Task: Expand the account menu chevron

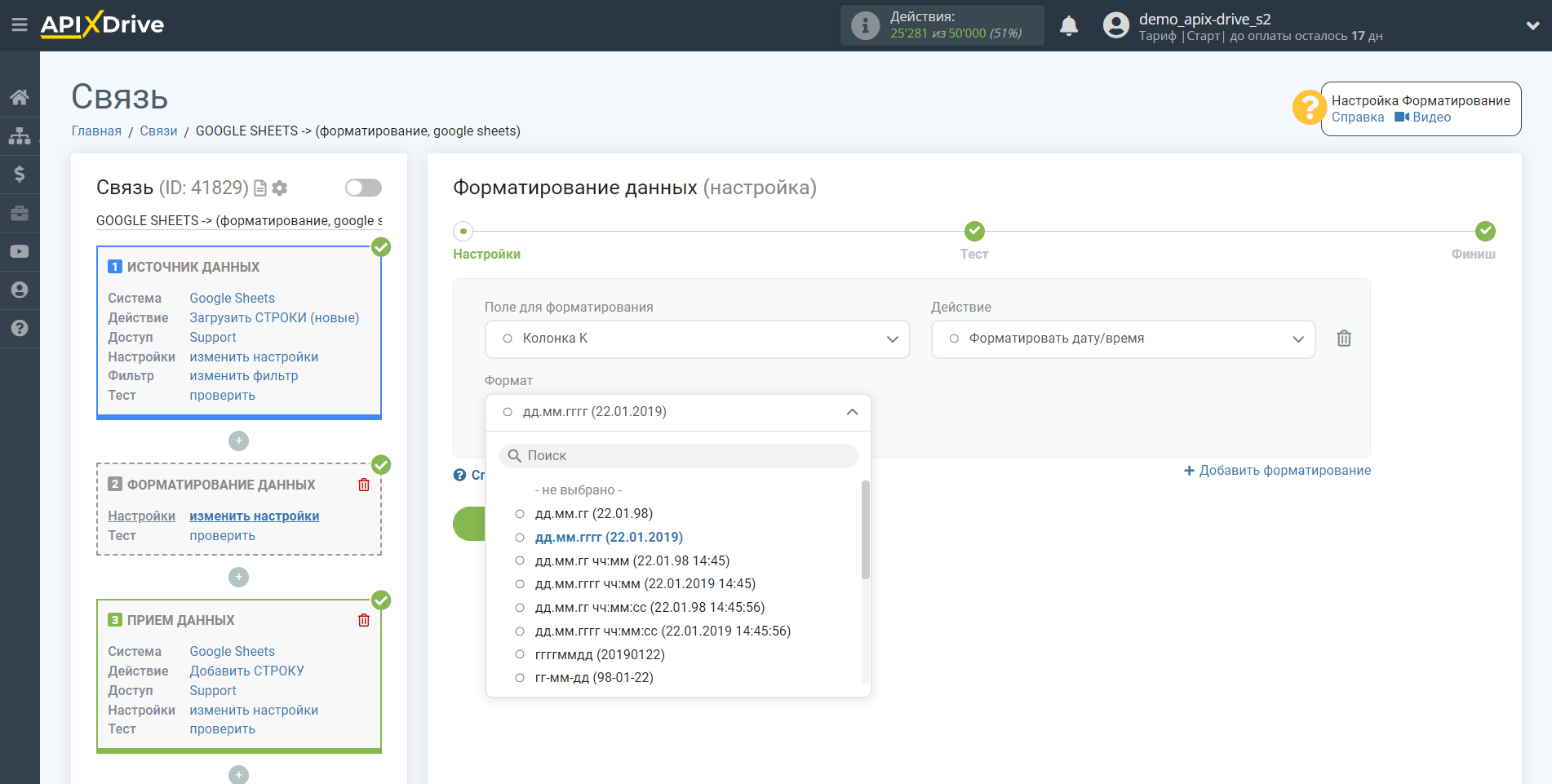Action: [1532, 25]
